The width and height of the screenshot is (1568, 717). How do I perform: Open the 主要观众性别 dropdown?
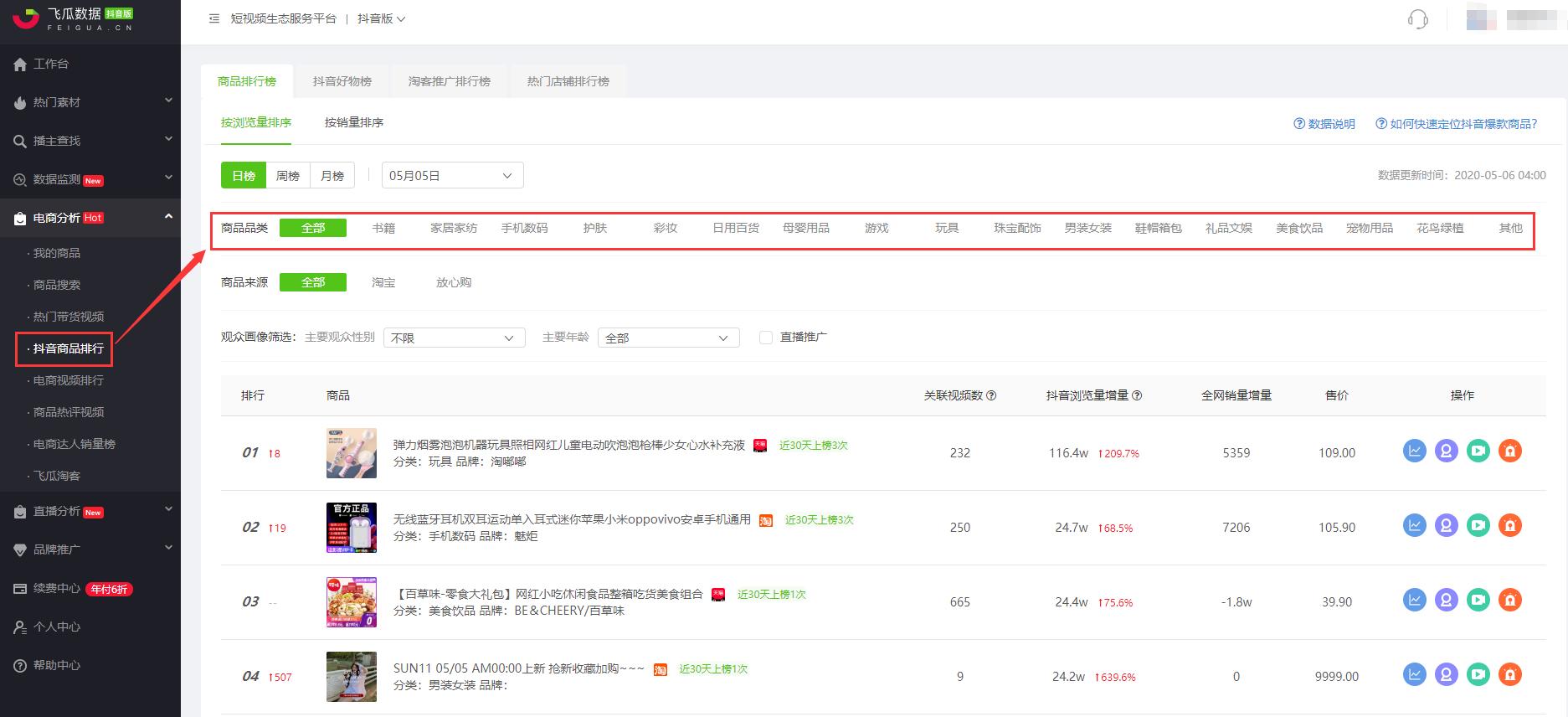455,338
